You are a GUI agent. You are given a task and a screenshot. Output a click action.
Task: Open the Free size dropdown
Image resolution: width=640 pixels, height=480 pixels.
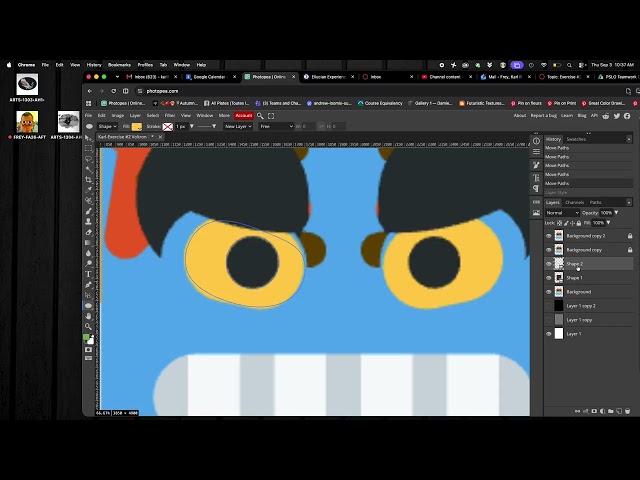tap(276, 127)
